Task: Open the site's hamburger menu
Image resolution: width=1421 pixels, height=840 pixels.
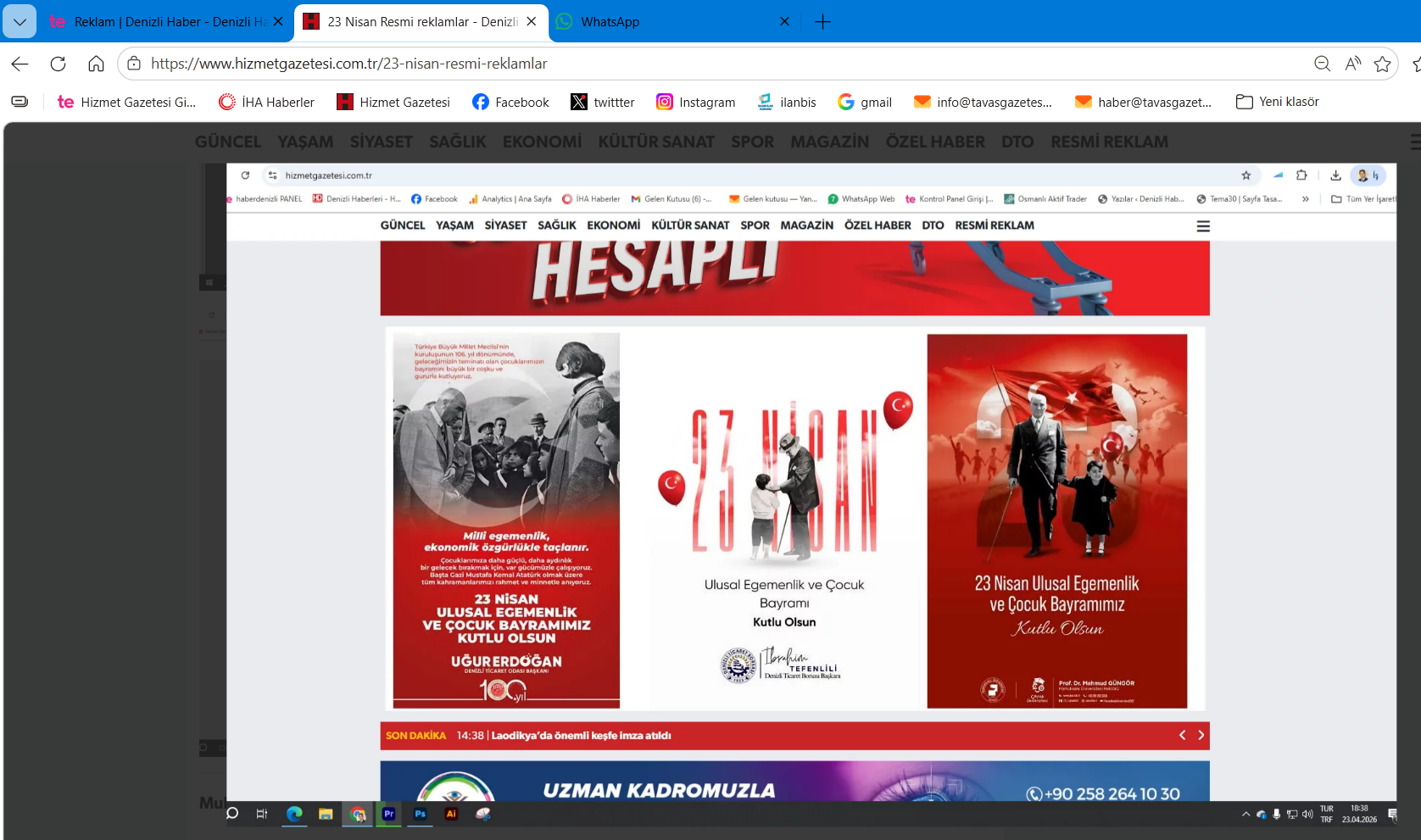Action: pyautogui.click(x=1202, y=226)
